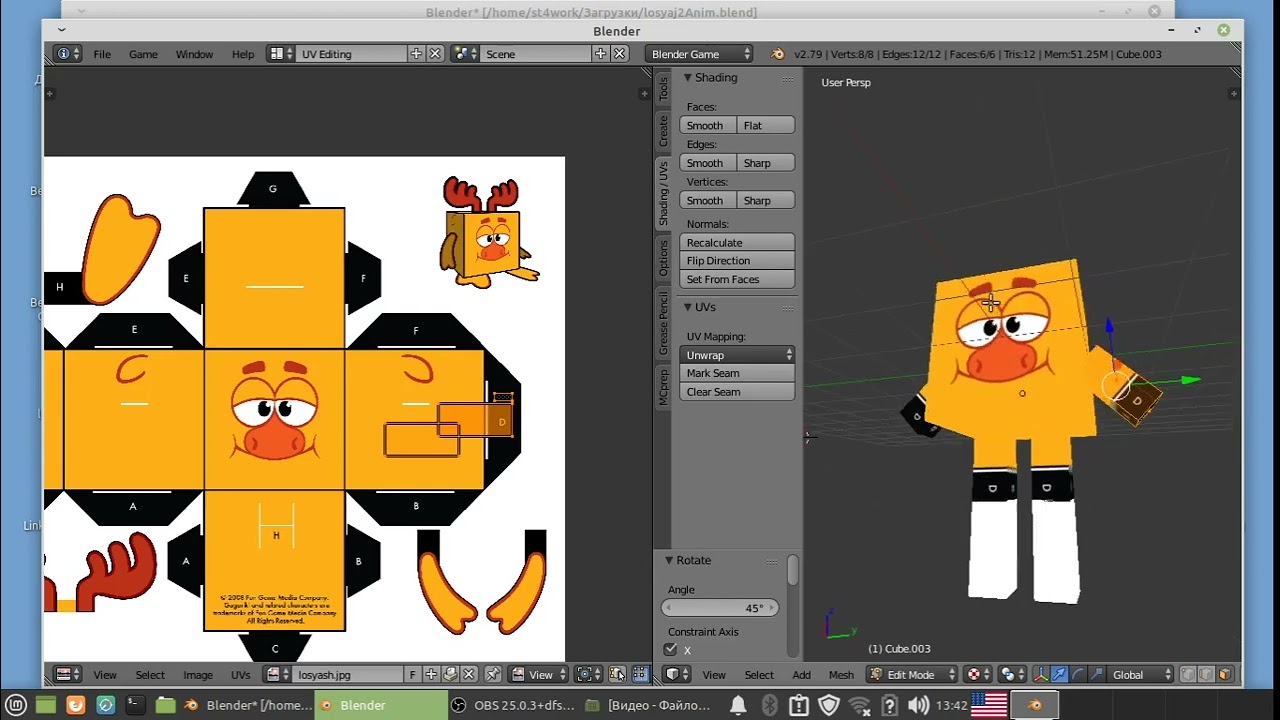Open the Blender Game engine dropdown

pyautogui.click(x=699, y=54)
